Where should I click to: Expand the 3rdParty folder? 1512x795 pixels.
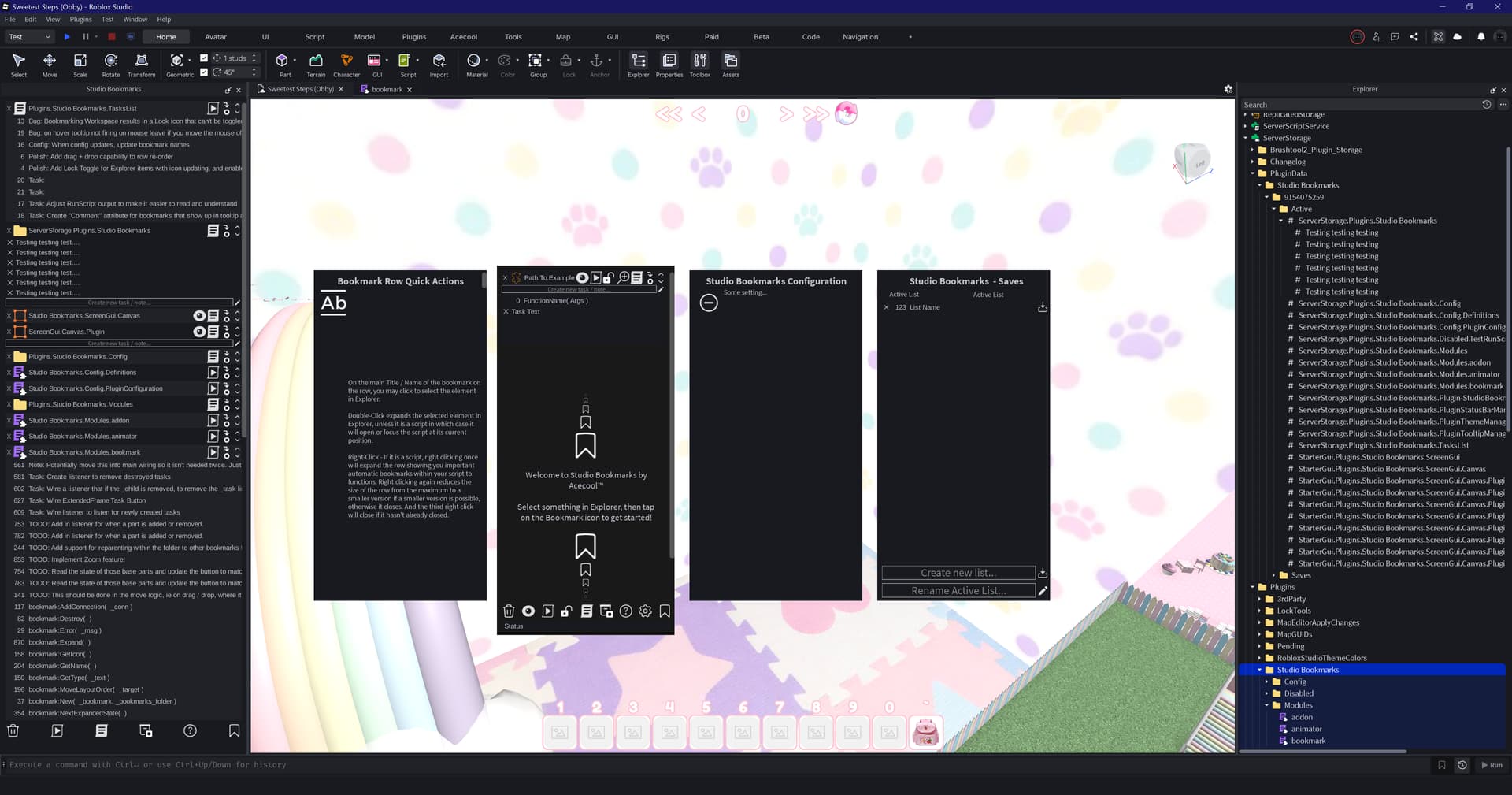point(1260,599)
